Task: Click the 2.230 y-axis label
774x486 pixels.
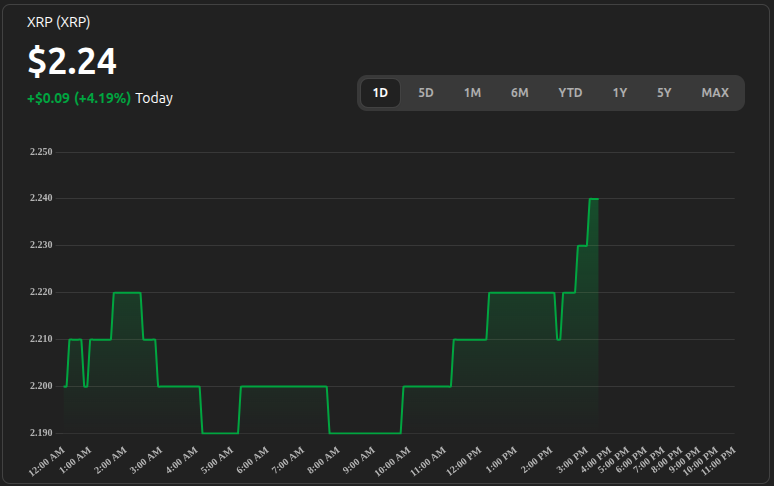Action: [x=41, y=245]
